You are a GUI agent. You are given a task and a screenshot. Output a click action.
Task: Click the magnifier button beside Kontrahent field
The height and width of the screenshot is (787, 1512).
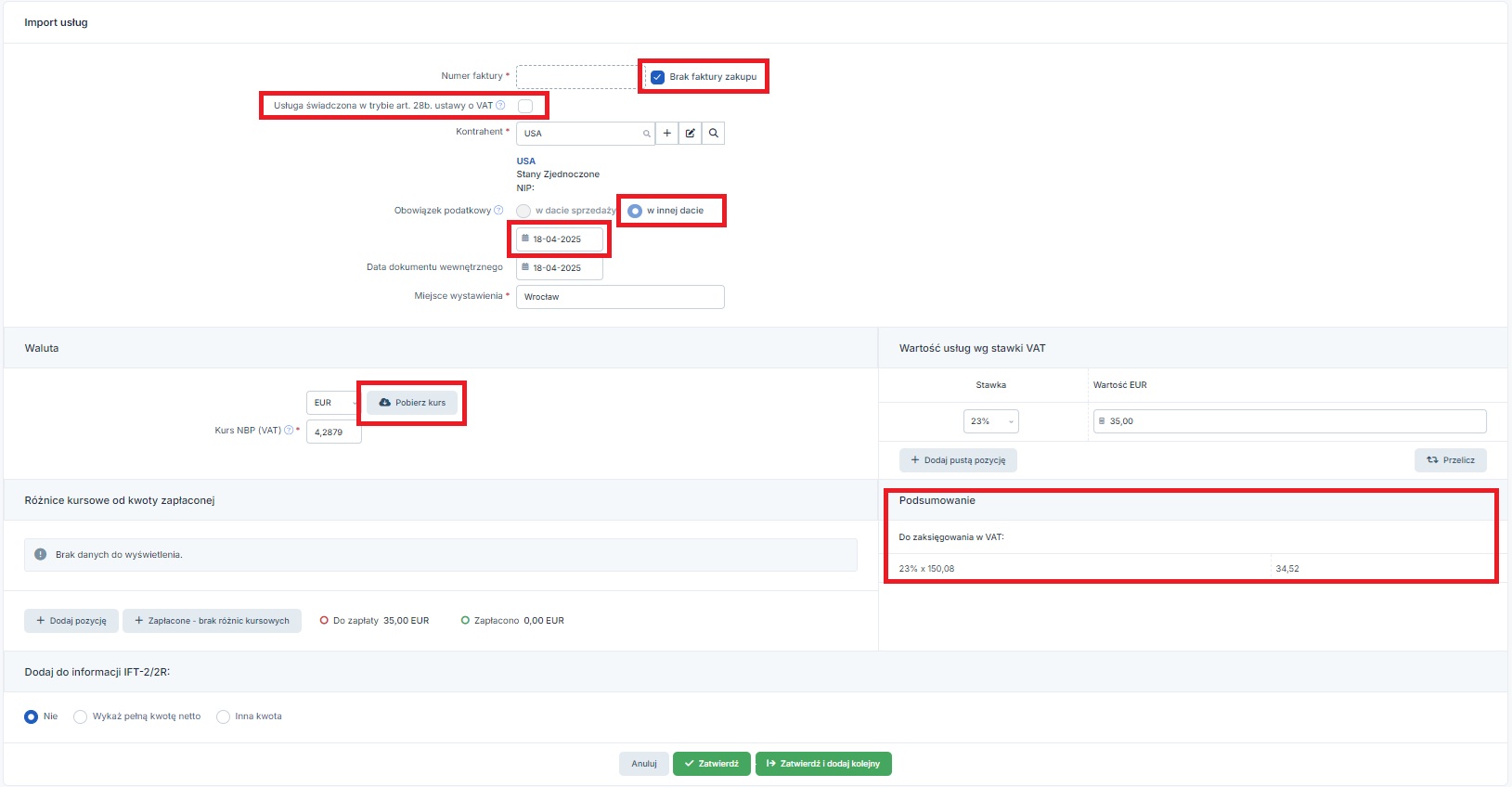[713, 134]
